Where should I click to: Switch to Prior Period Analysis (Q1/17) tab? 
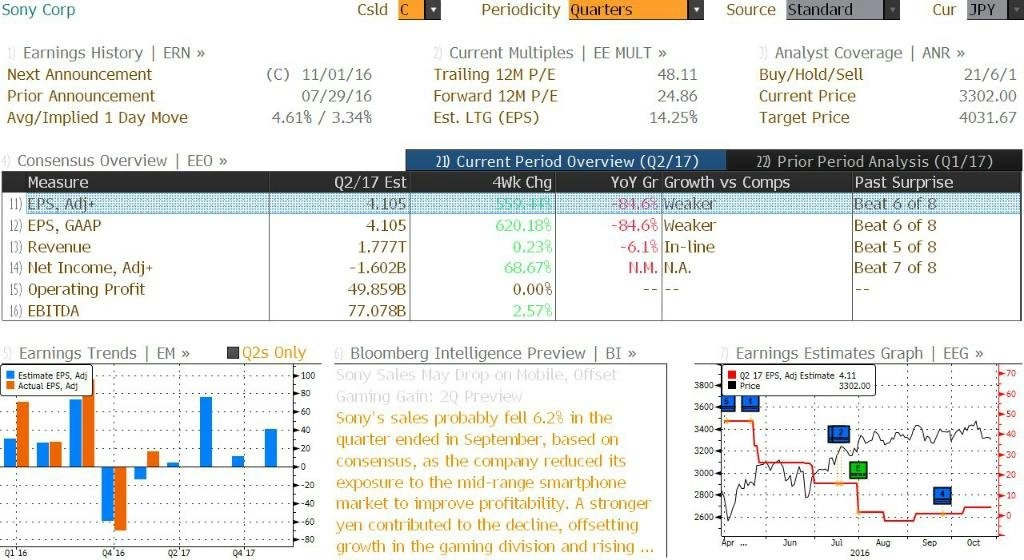pos(874,161)
